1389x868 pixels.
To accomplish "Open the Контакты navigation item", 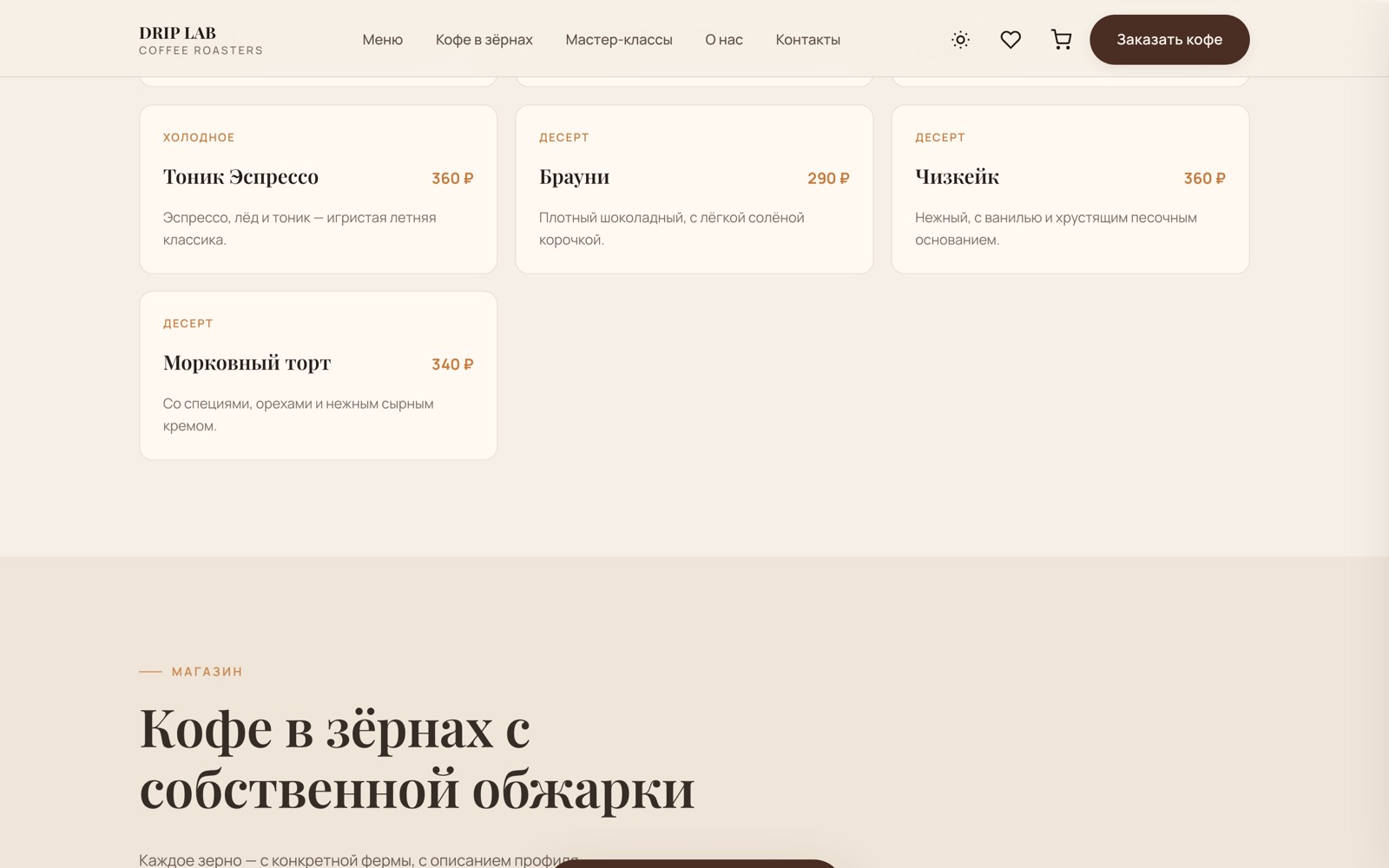I will [x=808, y=40].
